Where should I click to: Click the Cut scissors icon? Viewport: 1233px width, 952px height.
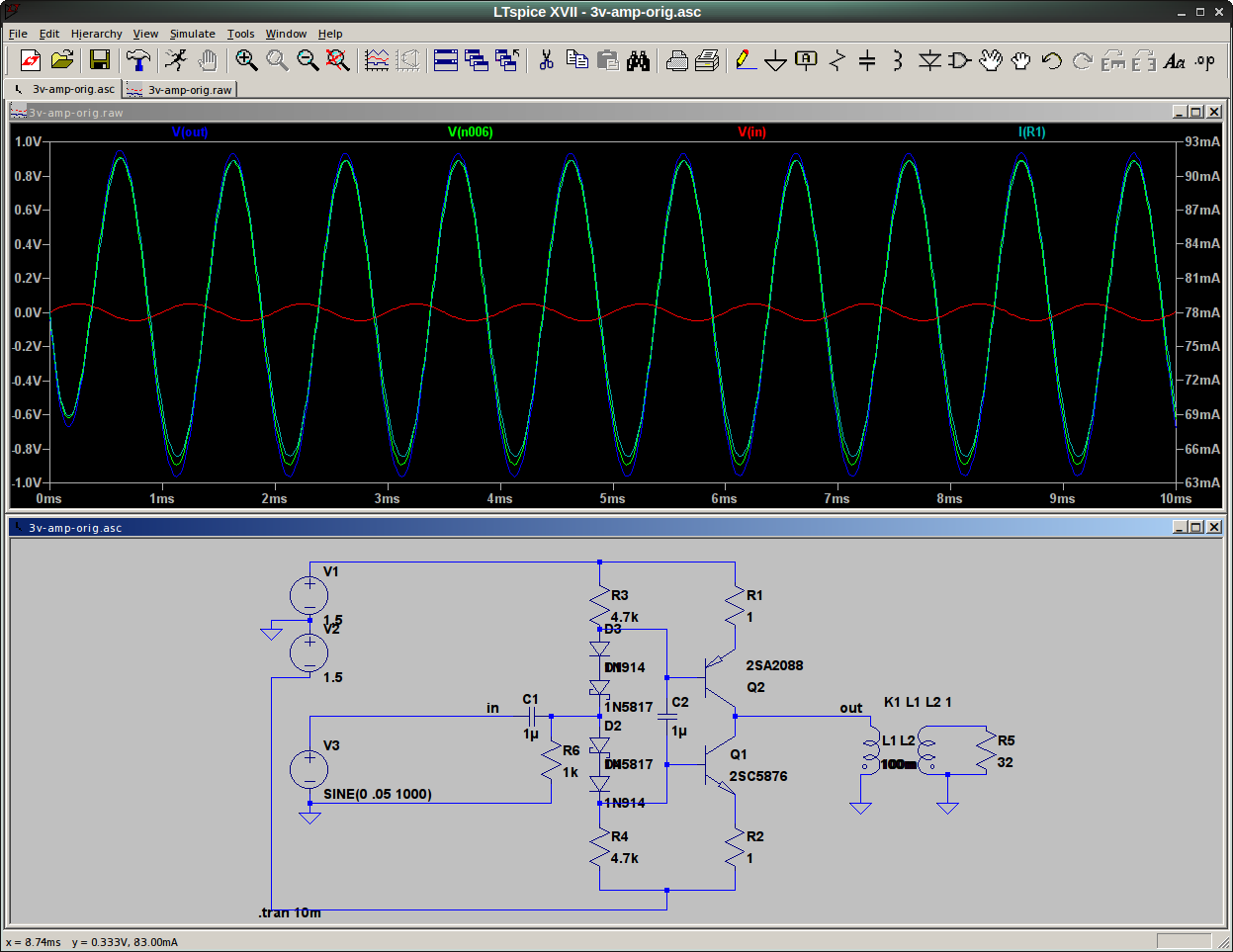(546, 60)
